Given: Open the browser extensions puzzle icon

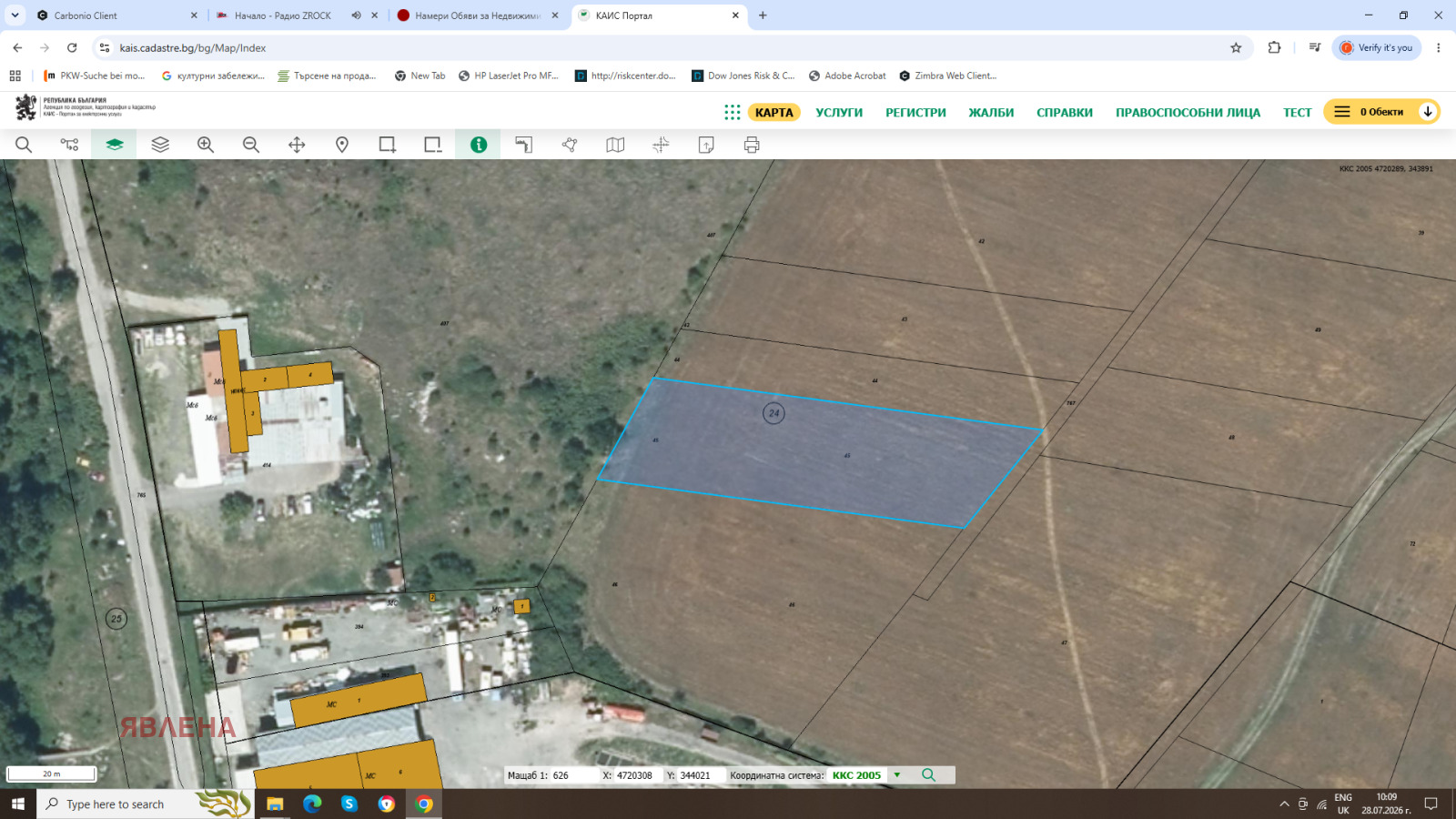Looking at the screenshot, I should (x=1274, y=47).
